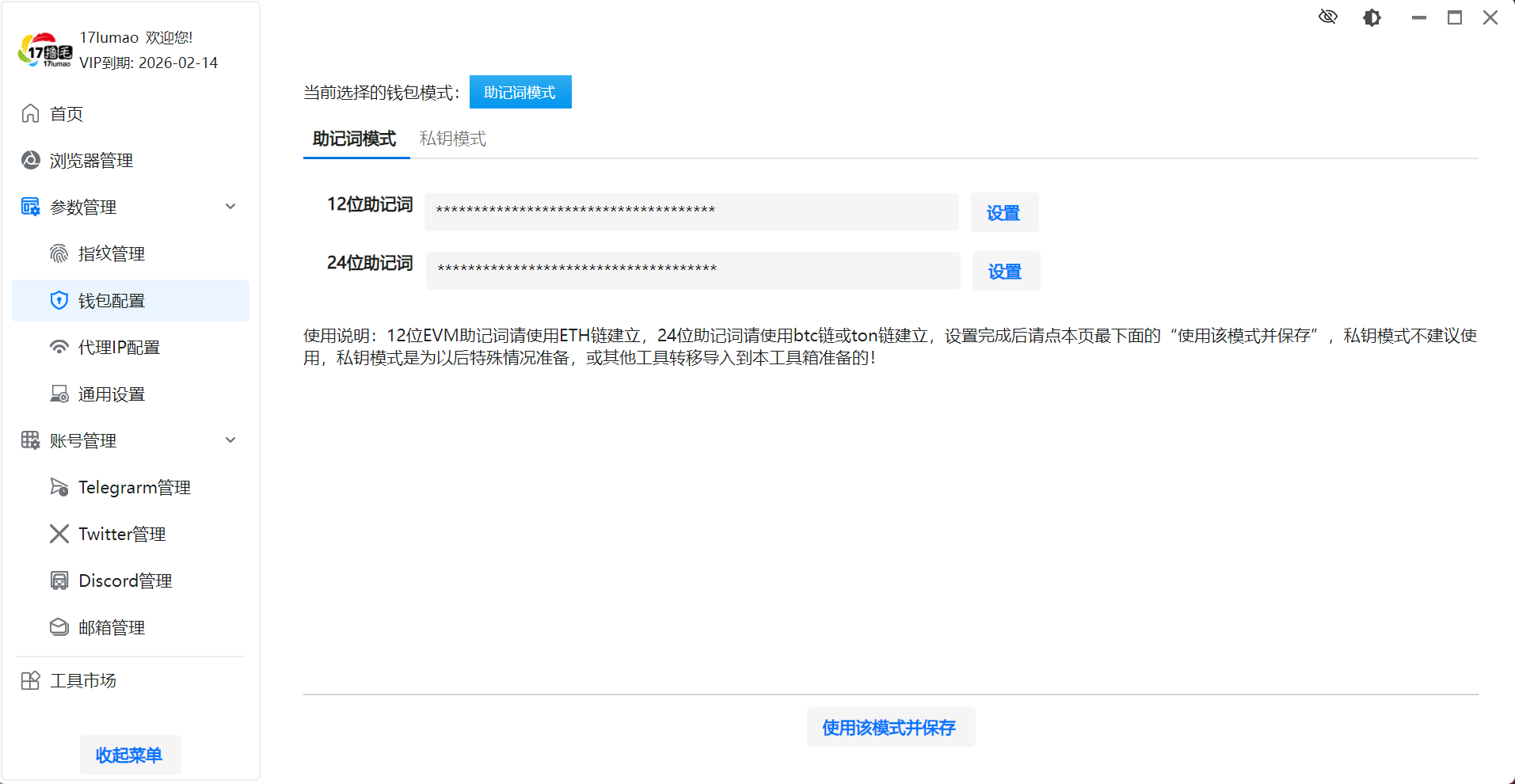The height and width of the screenshot is (784, 1515).
Task: Select the 助记词模式 tab
Action: (x=354, y=139)
